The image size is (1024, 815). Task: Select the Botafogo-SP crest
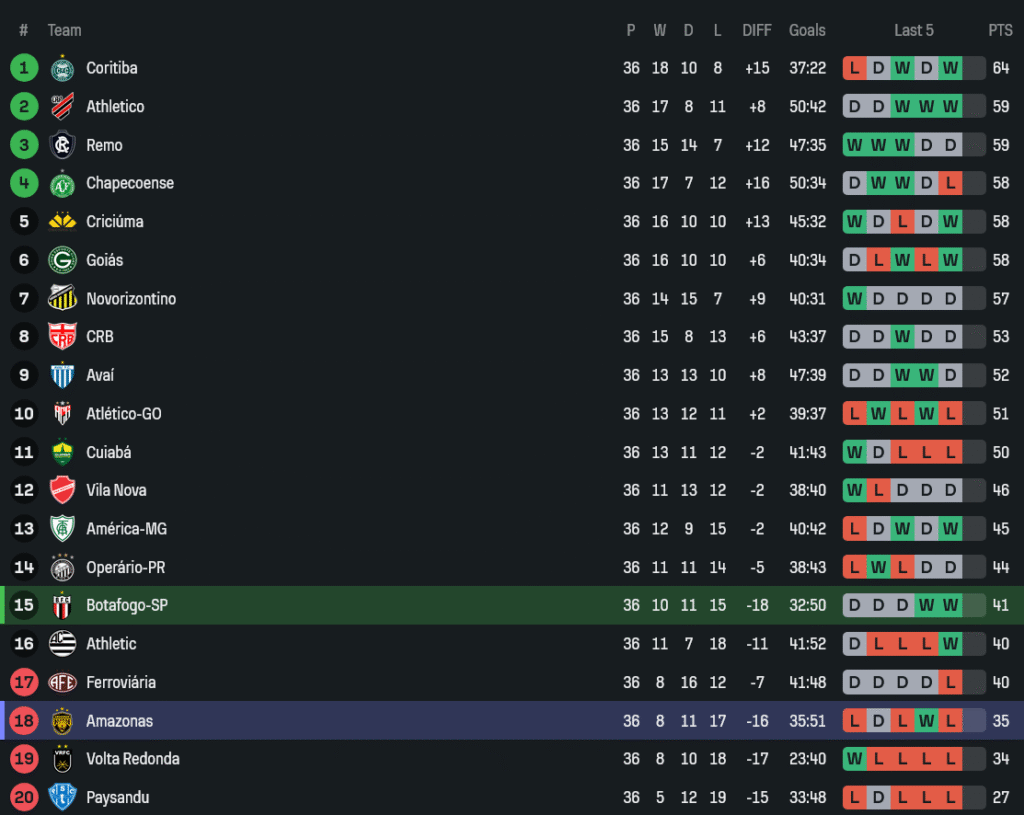(x=62, y=605)
